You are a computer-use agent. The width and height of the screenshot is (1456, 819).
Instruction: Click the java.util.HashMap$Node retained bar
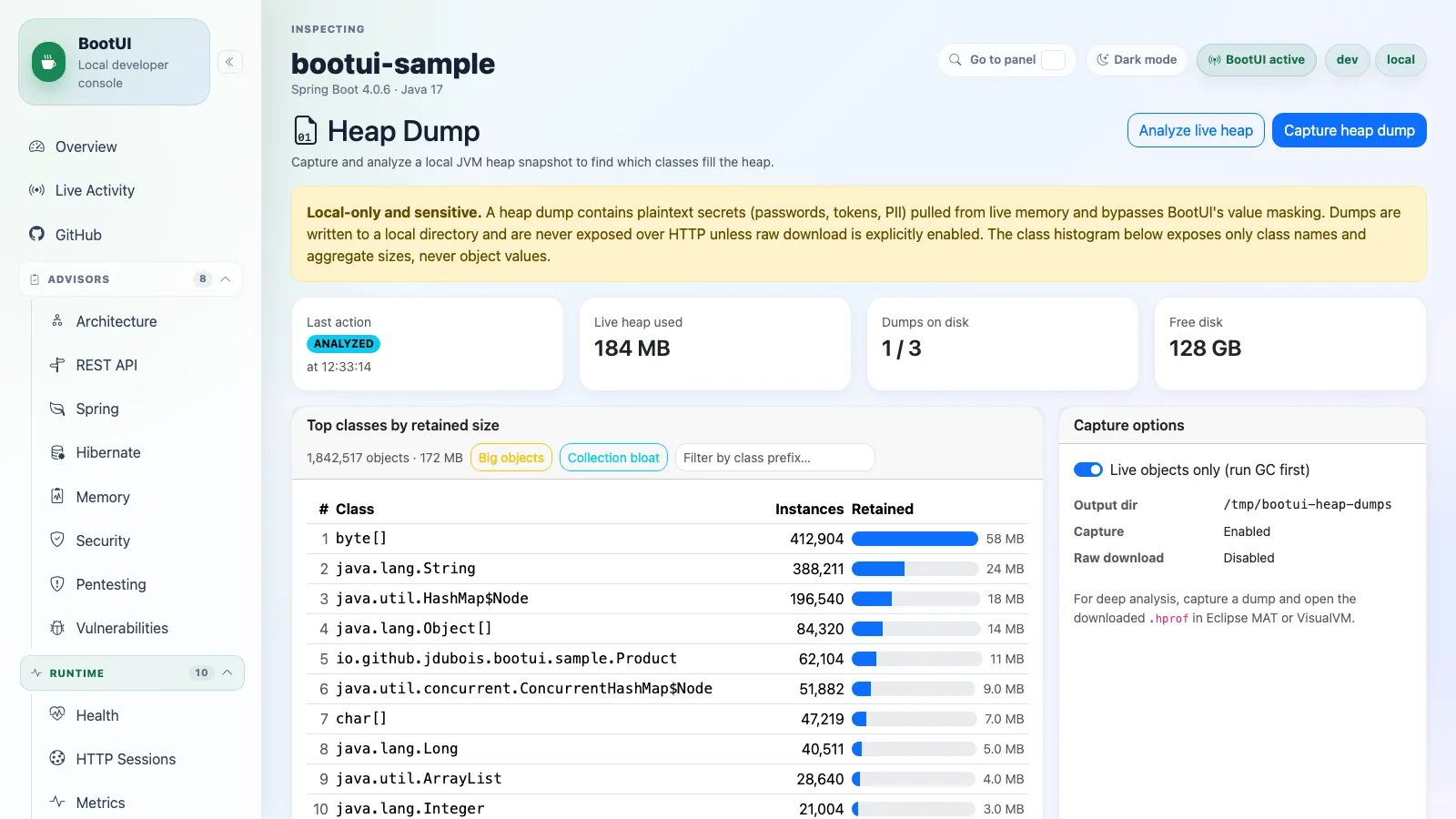point(915,599)
